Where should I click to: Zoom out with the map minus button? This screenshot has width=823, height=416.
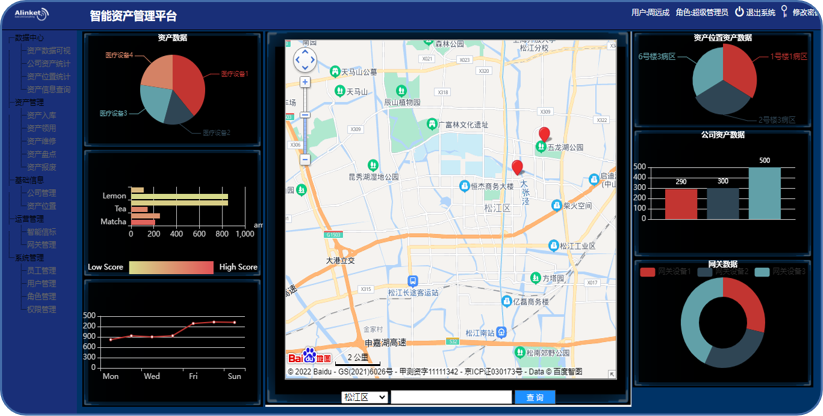pyautogui.click(x=305, y=159)
